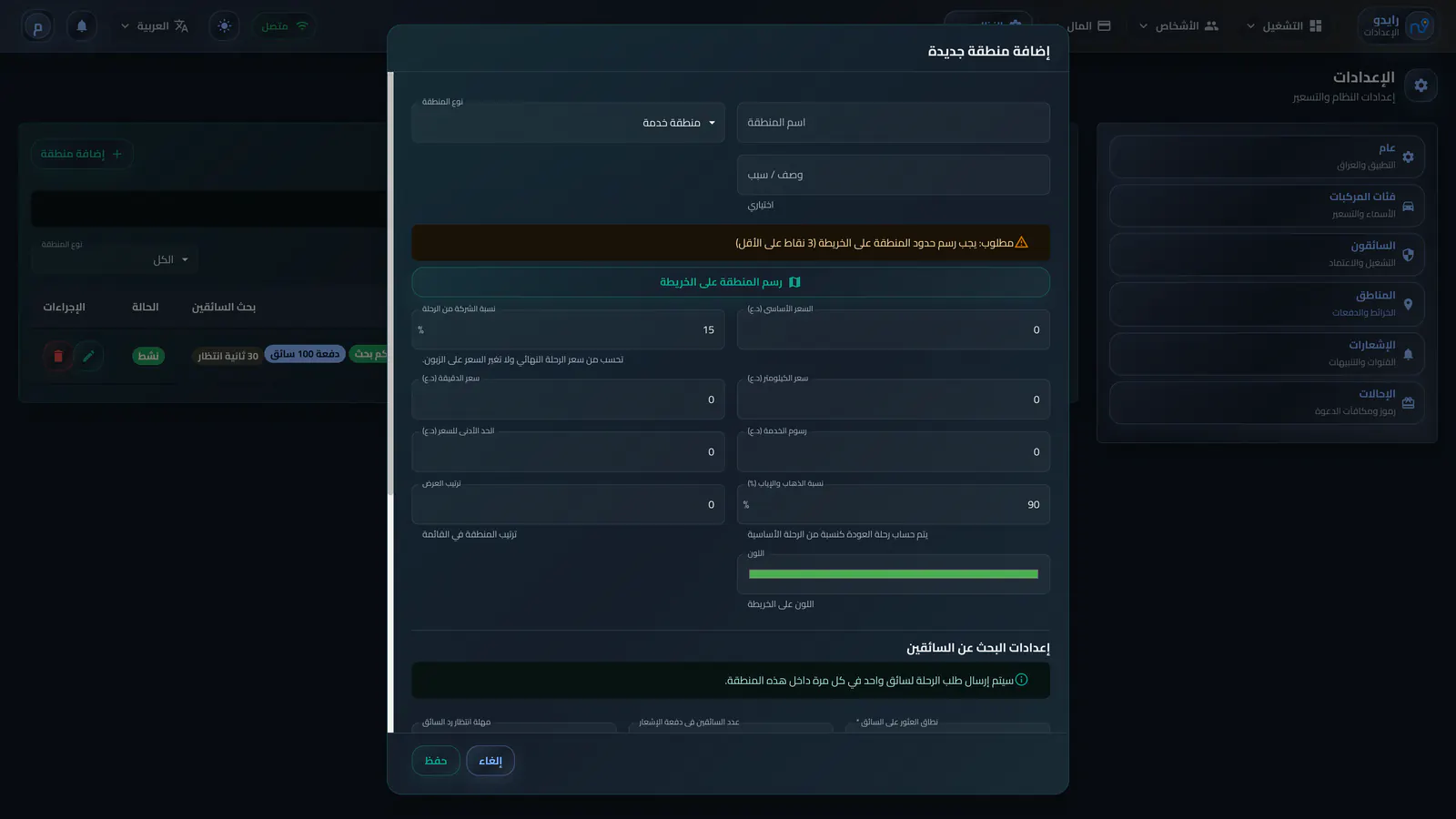Click the متصل connection status indicator

[x=284, y=26]
